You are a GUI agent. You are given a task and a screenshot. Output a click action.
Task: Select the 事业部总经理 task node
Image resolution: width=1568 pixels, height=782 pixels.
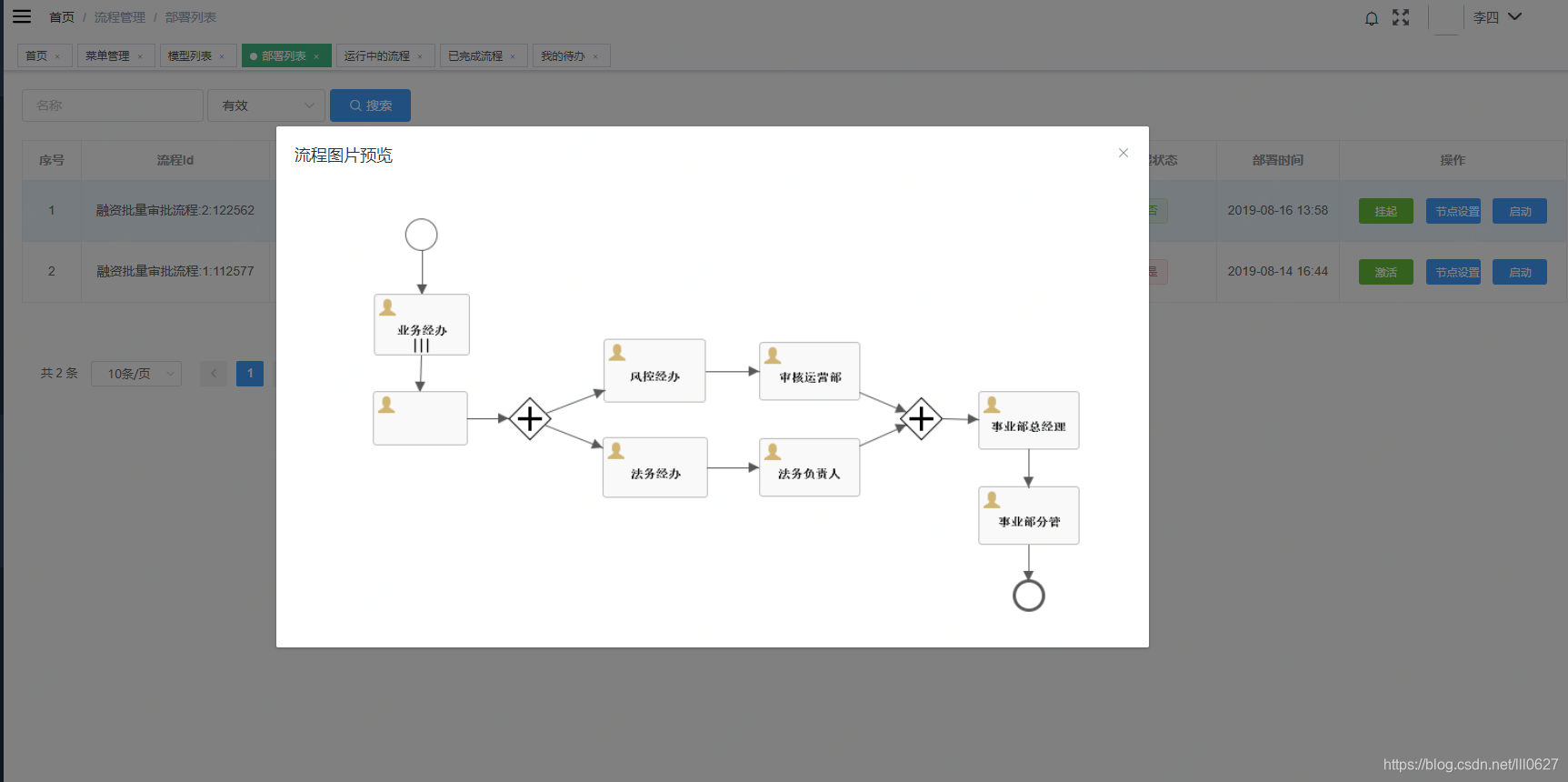(1029, 420)
